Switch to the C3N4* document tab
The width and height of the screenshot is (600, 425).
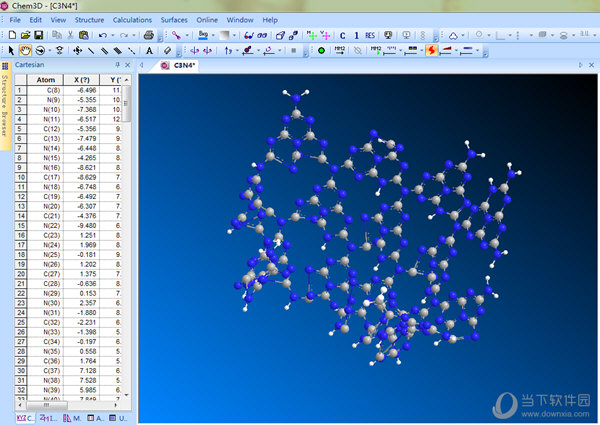179,65
